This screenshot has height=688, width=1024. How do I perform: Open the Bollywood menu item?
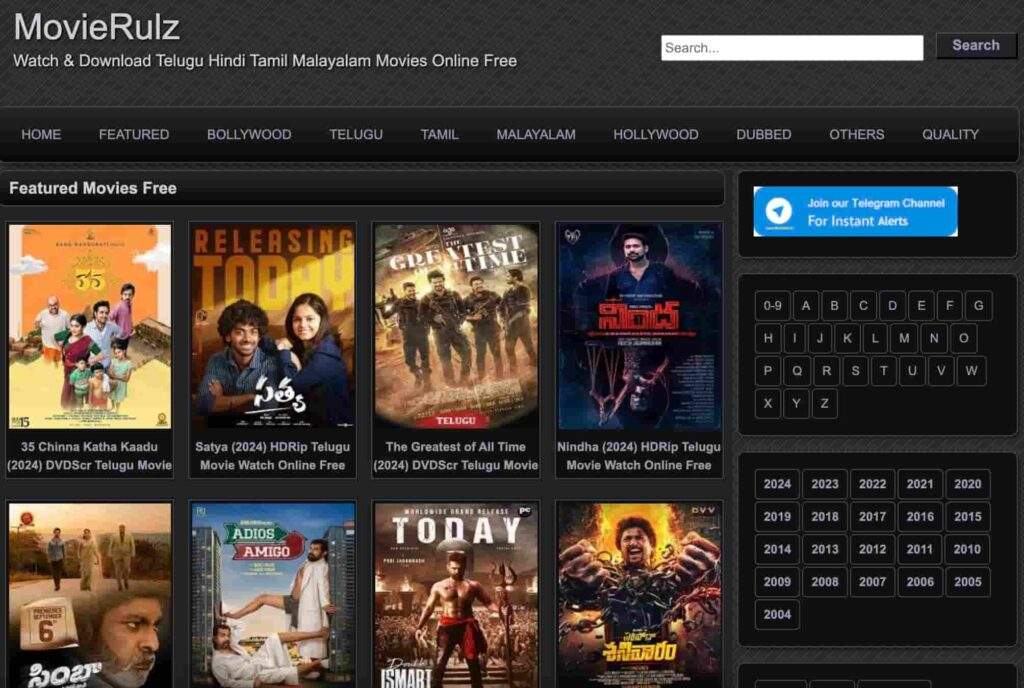(249, 134)
